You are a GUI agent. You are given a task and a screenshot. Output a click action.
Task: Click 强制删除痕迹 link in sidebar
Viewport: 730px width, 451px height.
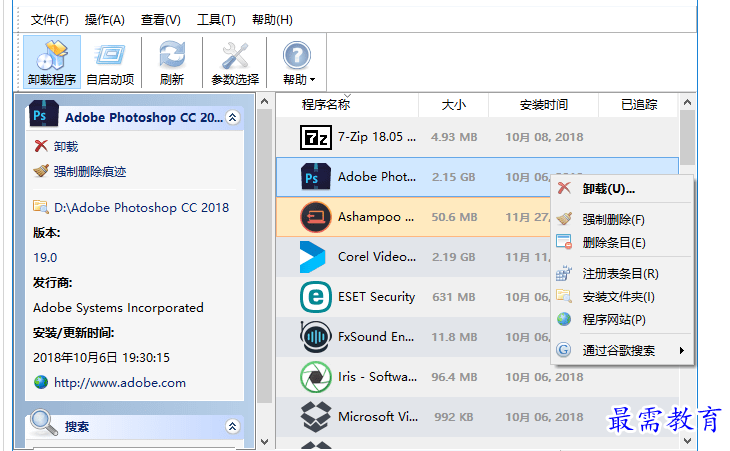point(90,172)
